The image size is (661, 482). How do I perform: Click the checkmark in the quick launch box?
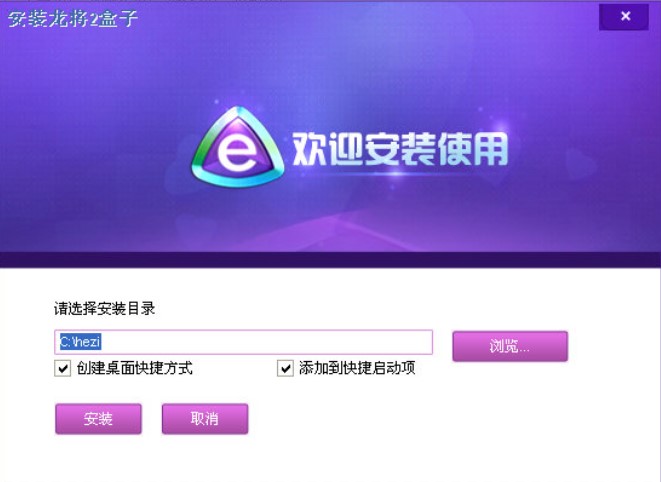tap(285, 369)
